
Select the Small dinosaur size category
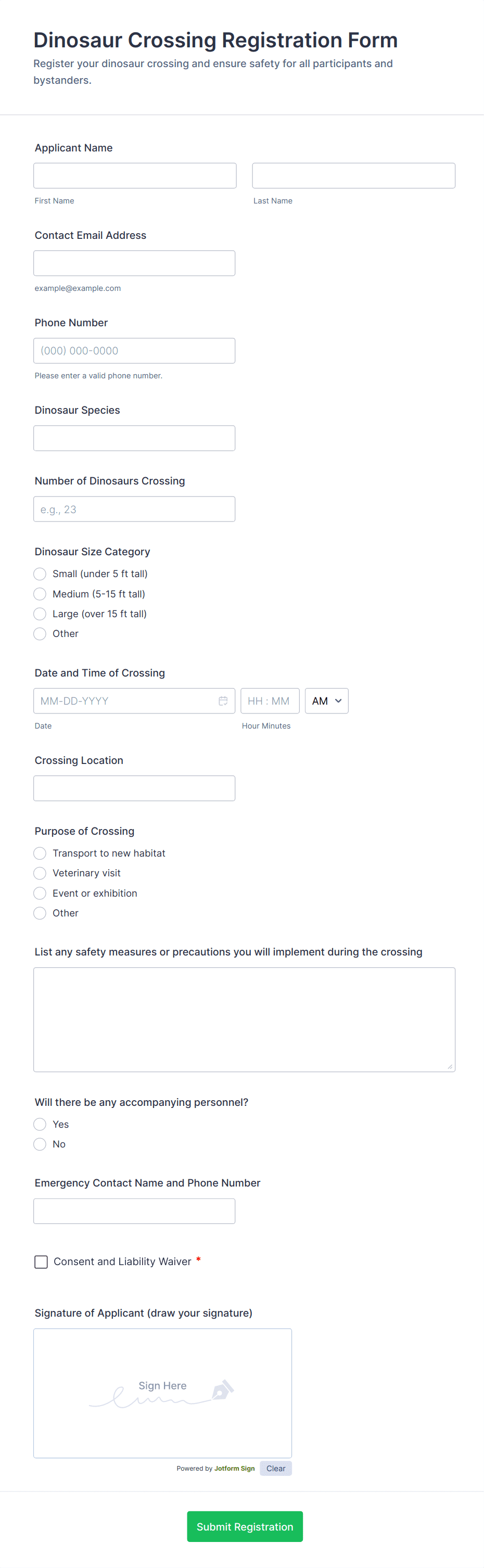pyautogui.click(x=40, y=573)
